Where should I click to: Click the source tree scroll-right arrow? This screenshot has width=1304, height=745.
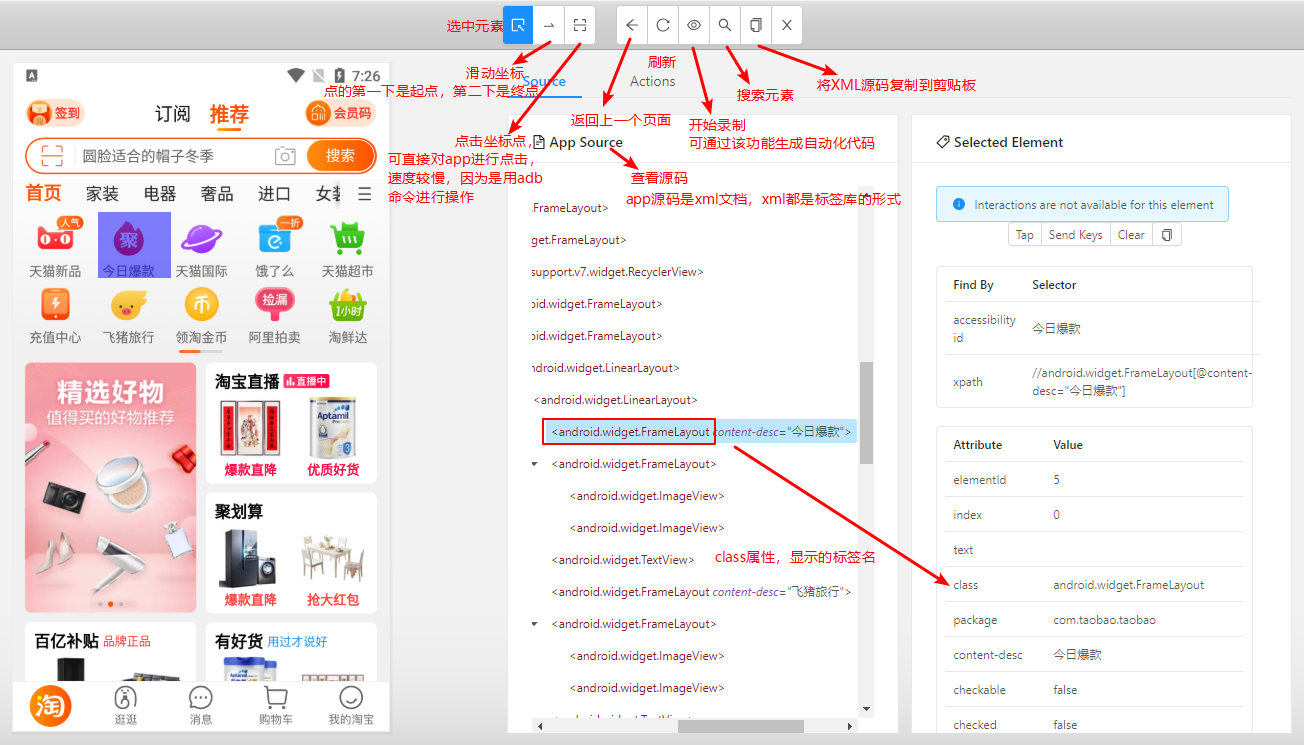851,727
